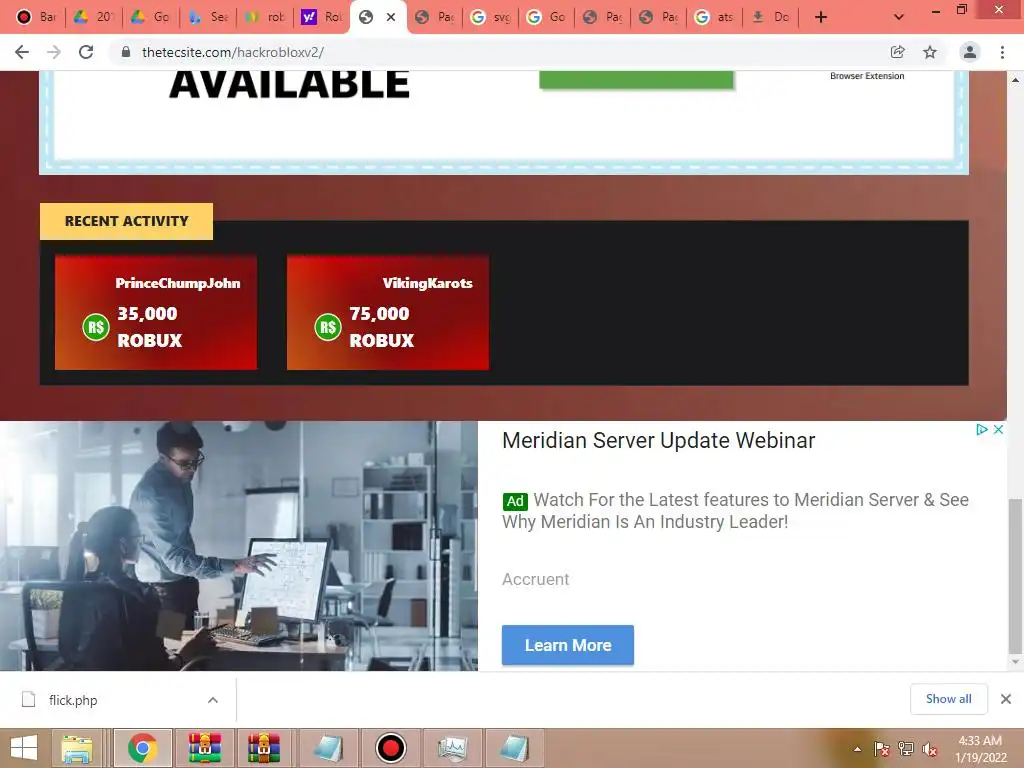This screenshot has height=768, width=1024.
Task: Open a new tab with plus button
Action: 821,17
